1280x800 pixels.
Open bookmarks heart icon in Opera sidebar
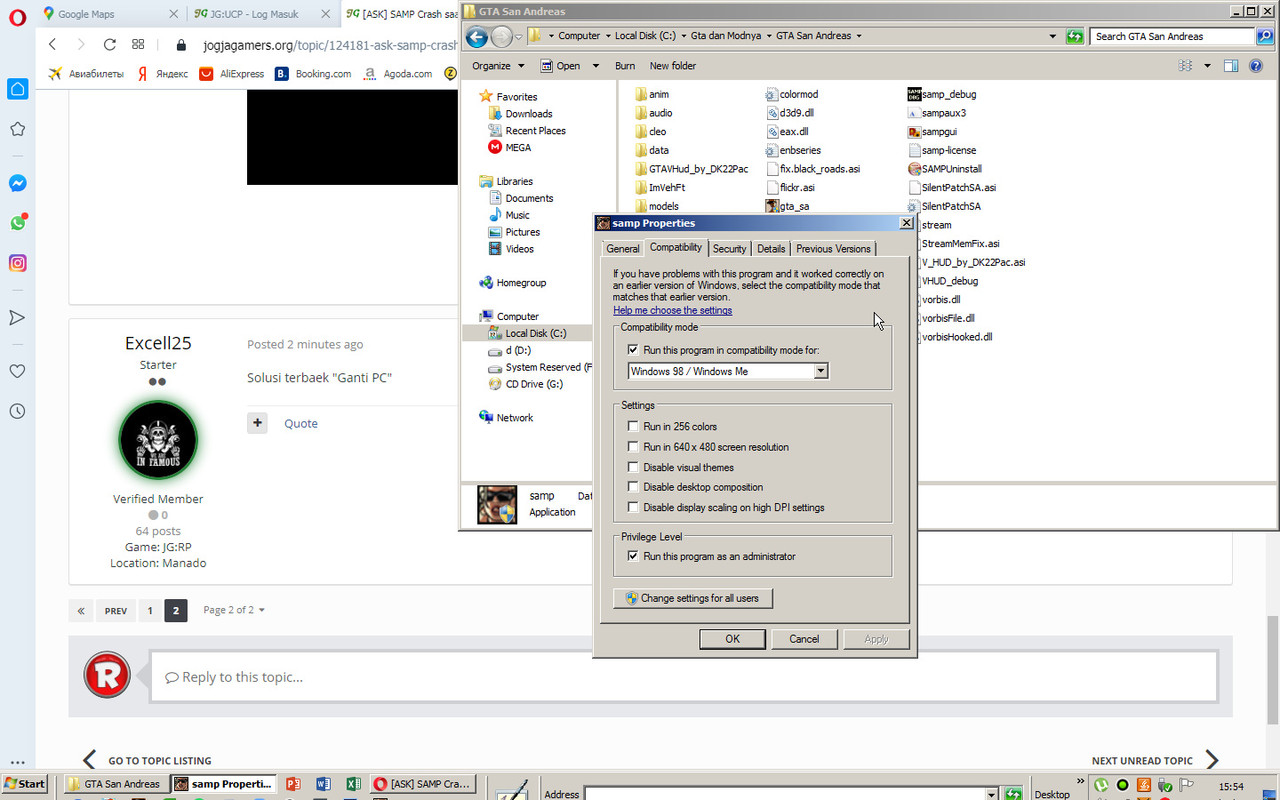click(x=17, y=371)
